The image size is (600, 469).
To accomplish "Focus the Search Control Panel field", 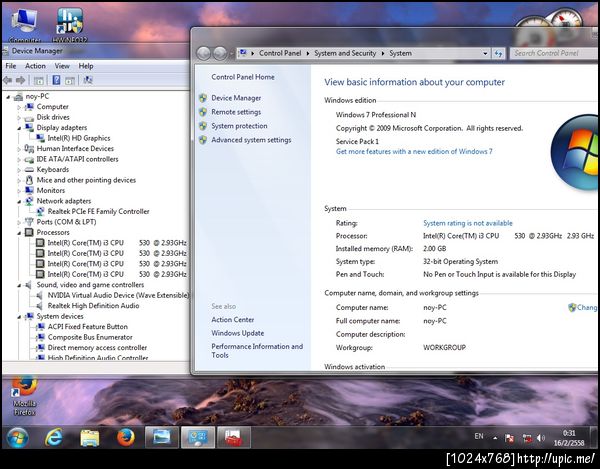I will tap(553, 54).
